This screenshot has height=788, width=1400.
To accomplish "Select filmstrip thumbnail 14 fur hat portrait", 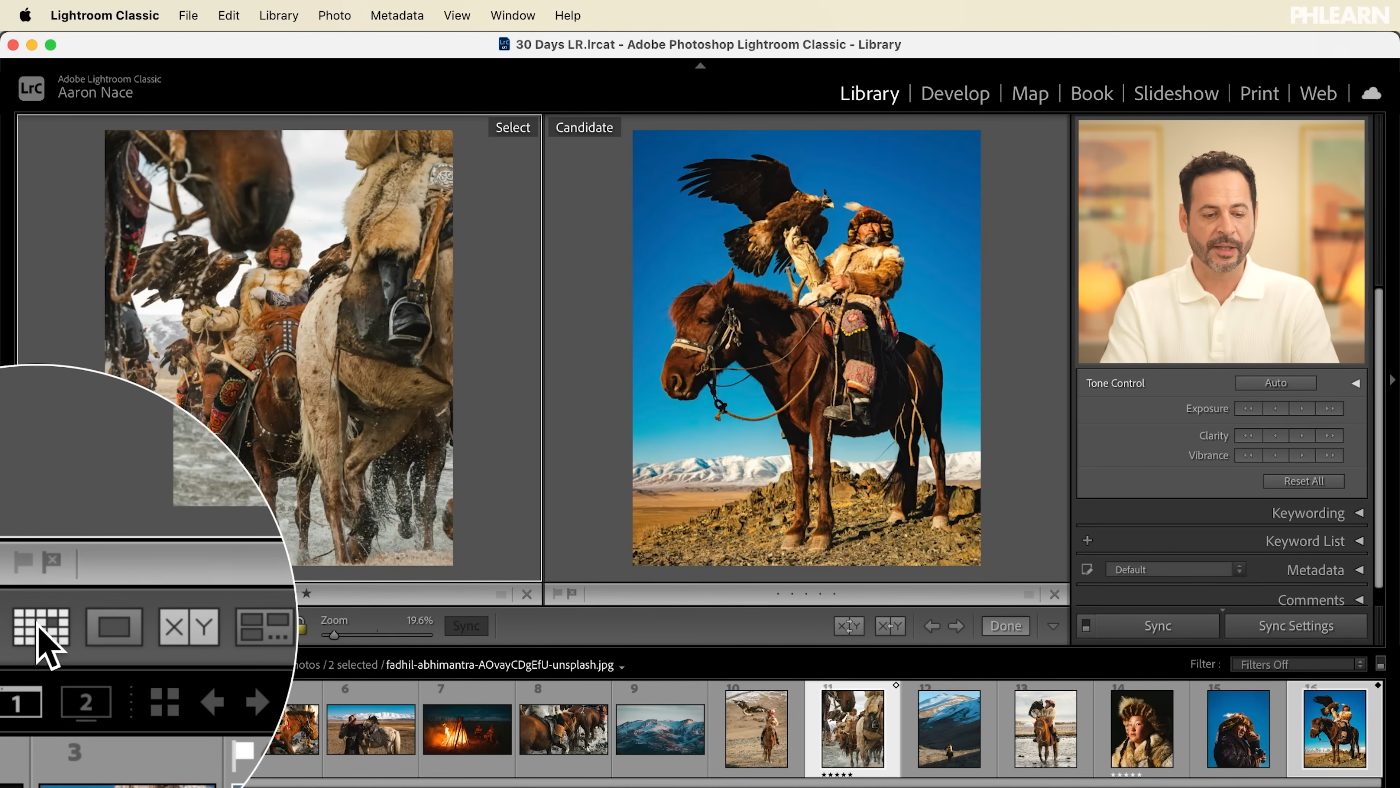I will (1142, 729).
